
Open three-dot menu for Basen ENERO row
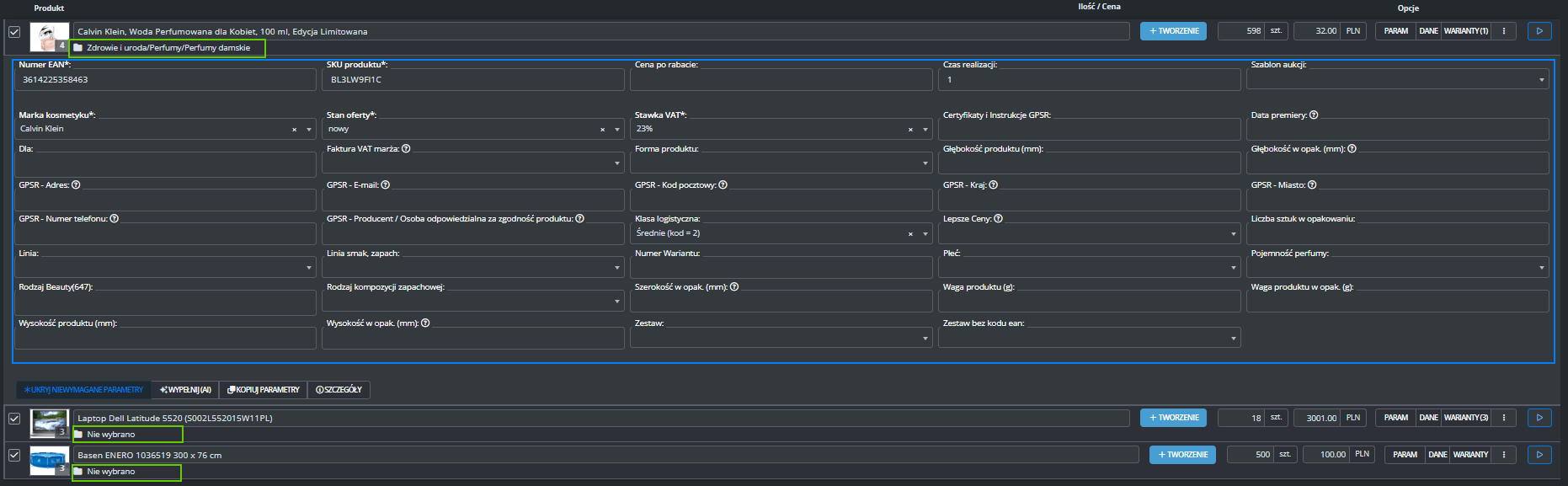pyautogui.click(x=1504, y=455)
